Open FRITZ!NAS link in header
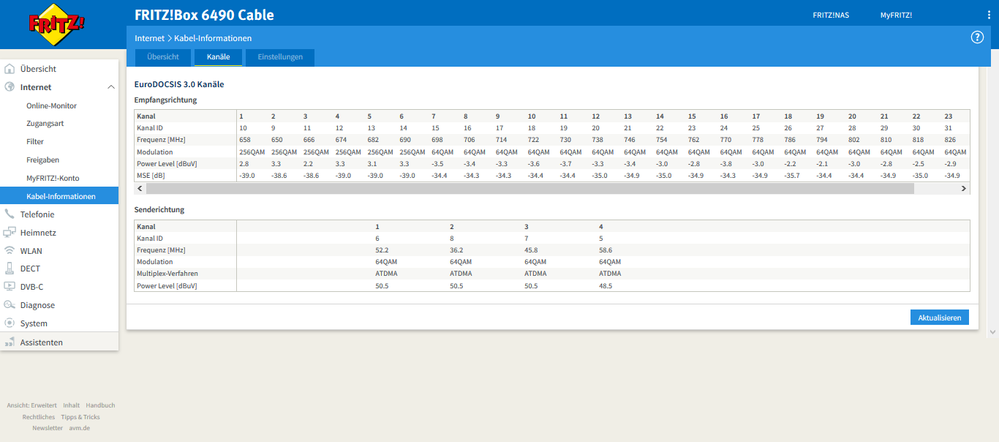 click(x=831, y=15)
